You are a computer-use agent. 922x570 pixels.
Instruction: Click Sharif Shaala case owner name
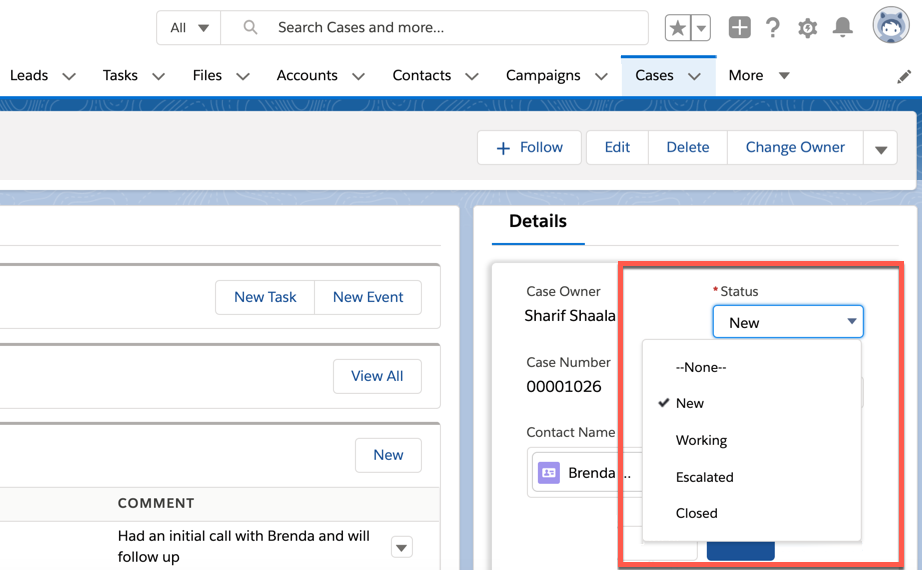pyautogui.click(x=569, y=316)
